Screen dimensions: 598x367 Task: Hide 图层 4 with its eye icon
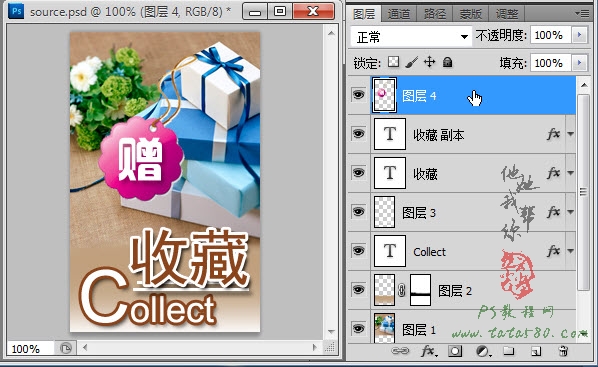tap(358, 94)
